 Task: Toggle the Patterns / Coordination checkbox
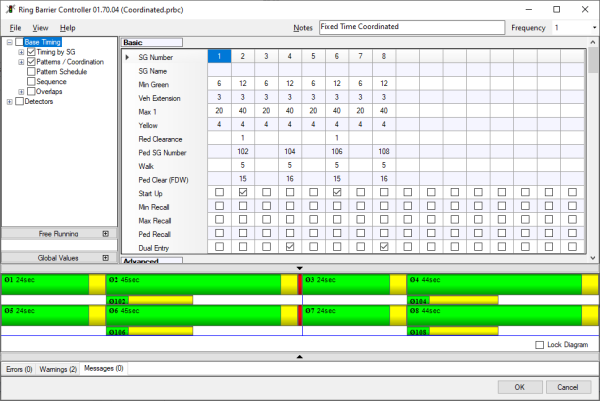tap(31, 62)
